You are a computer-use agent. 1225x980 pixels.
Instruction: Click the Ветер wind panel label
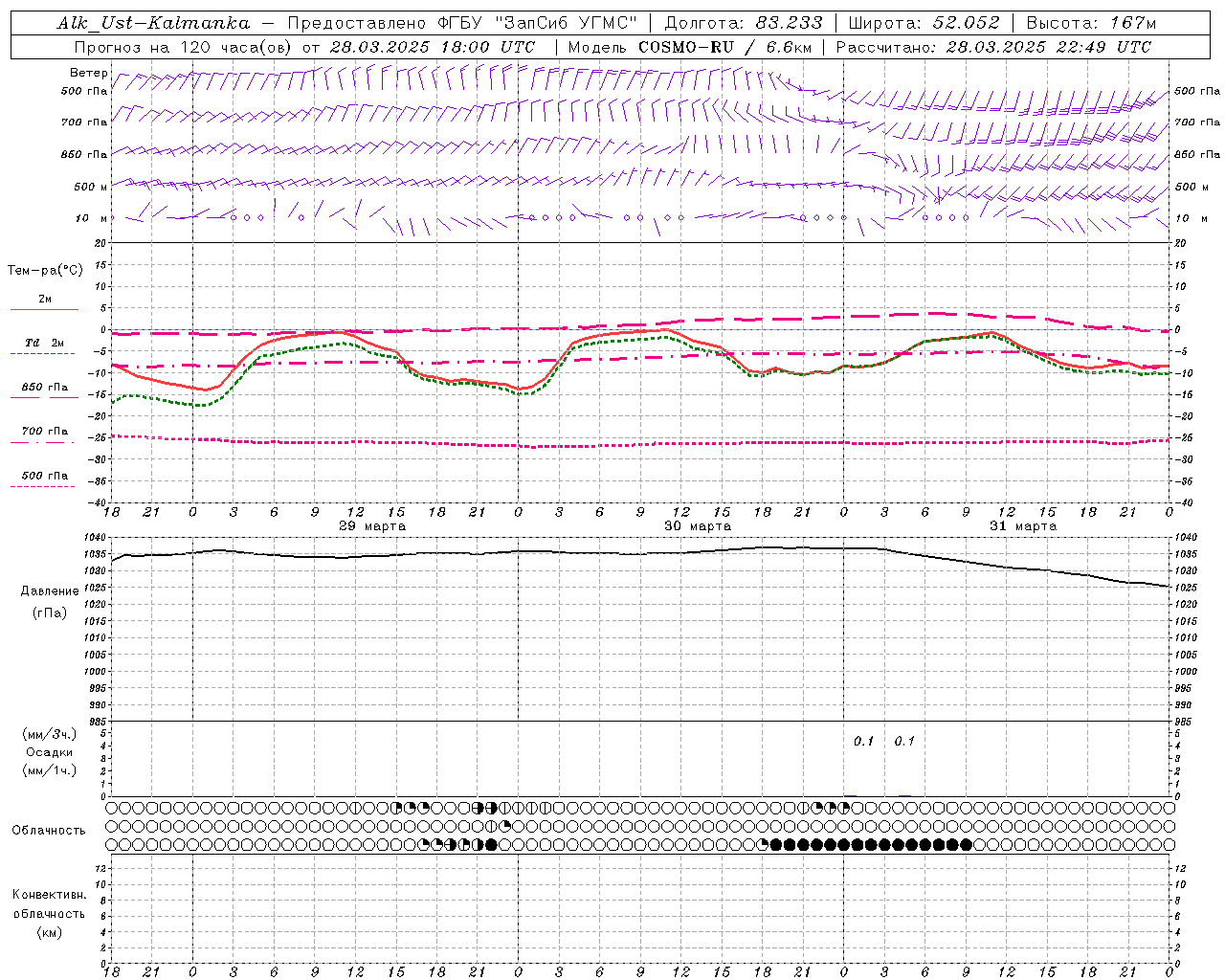(88, 73)
